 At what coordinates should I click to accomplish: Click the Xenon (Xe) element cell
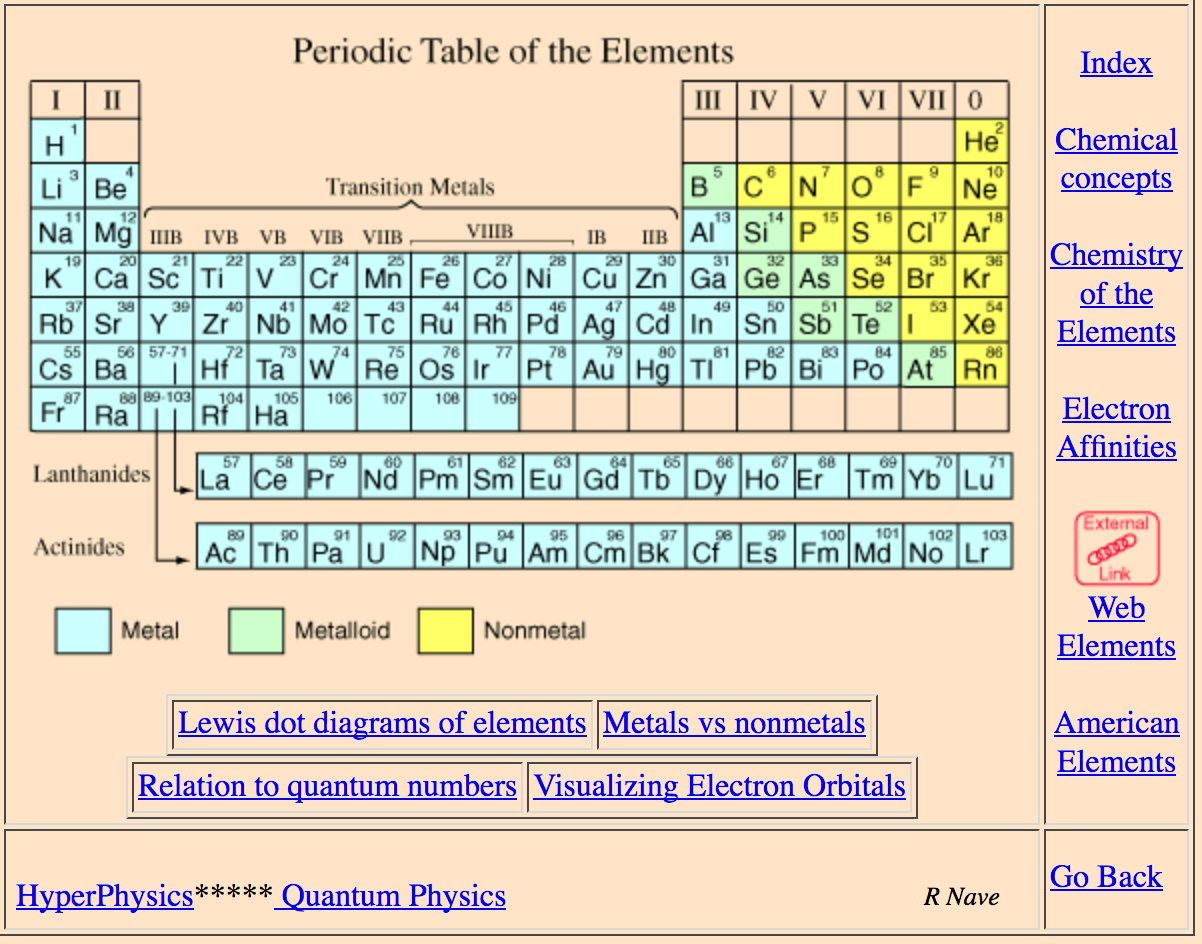tap(981, 321)
